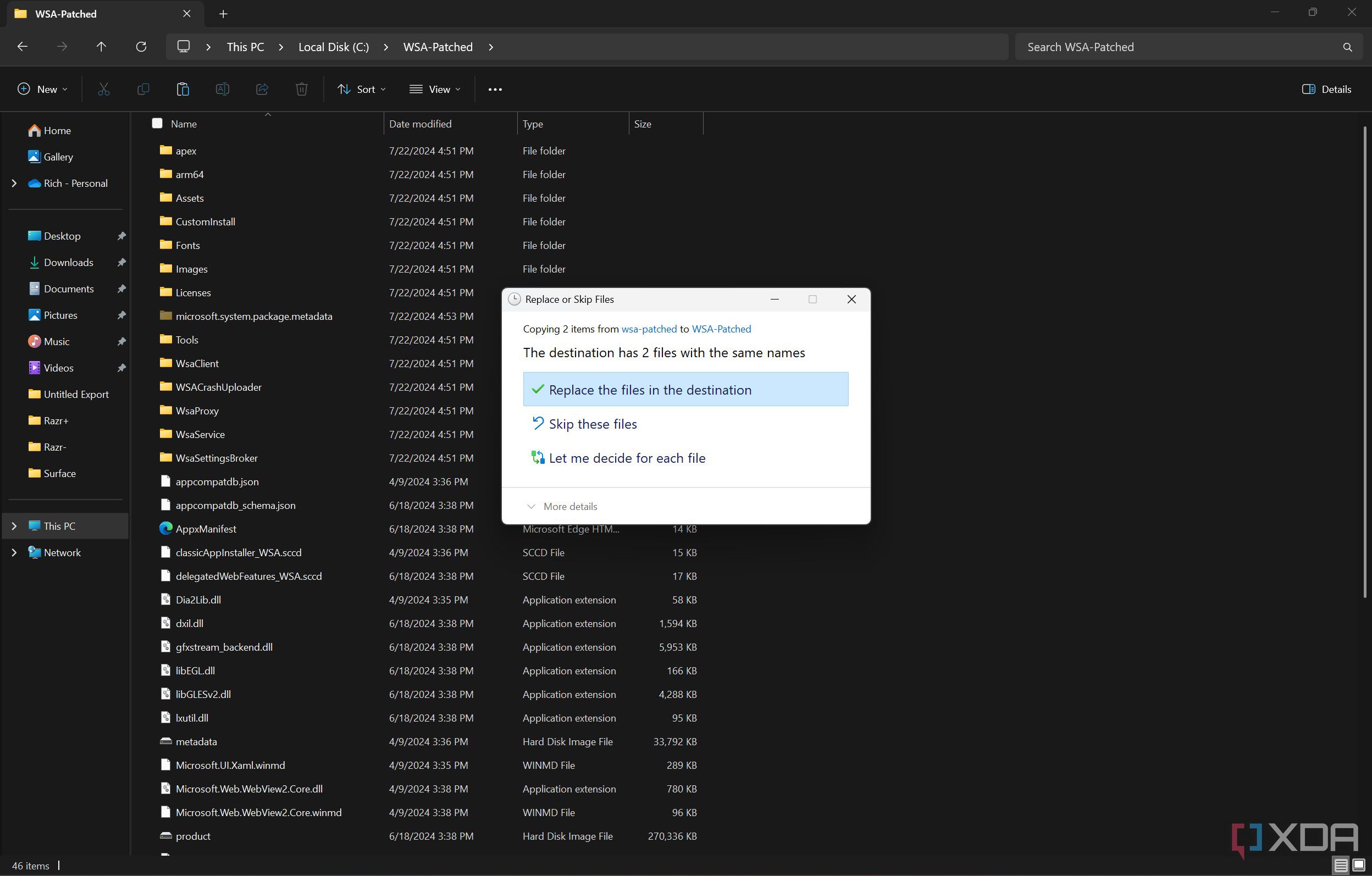Click the search magnifier icon
This screenshot has height=876, width=1372.
(1347, 47)
